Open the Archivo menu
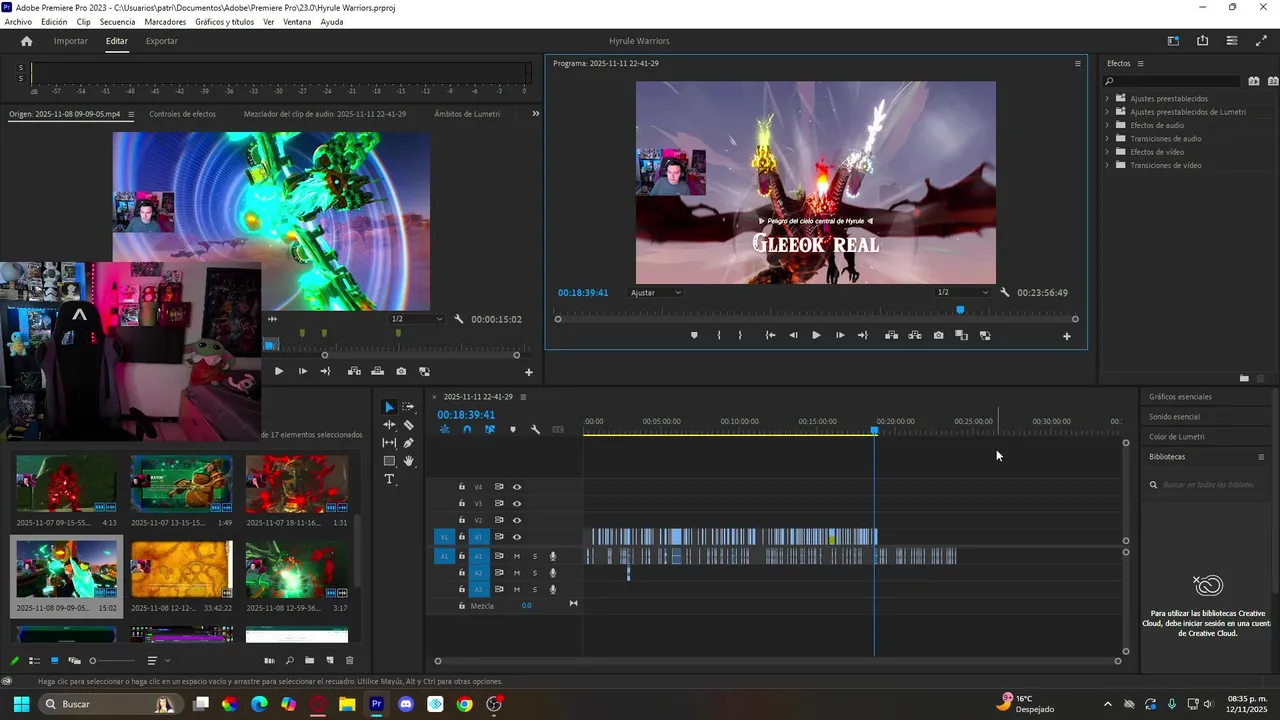Screen dimensions: 1280x720 (18, 22)
